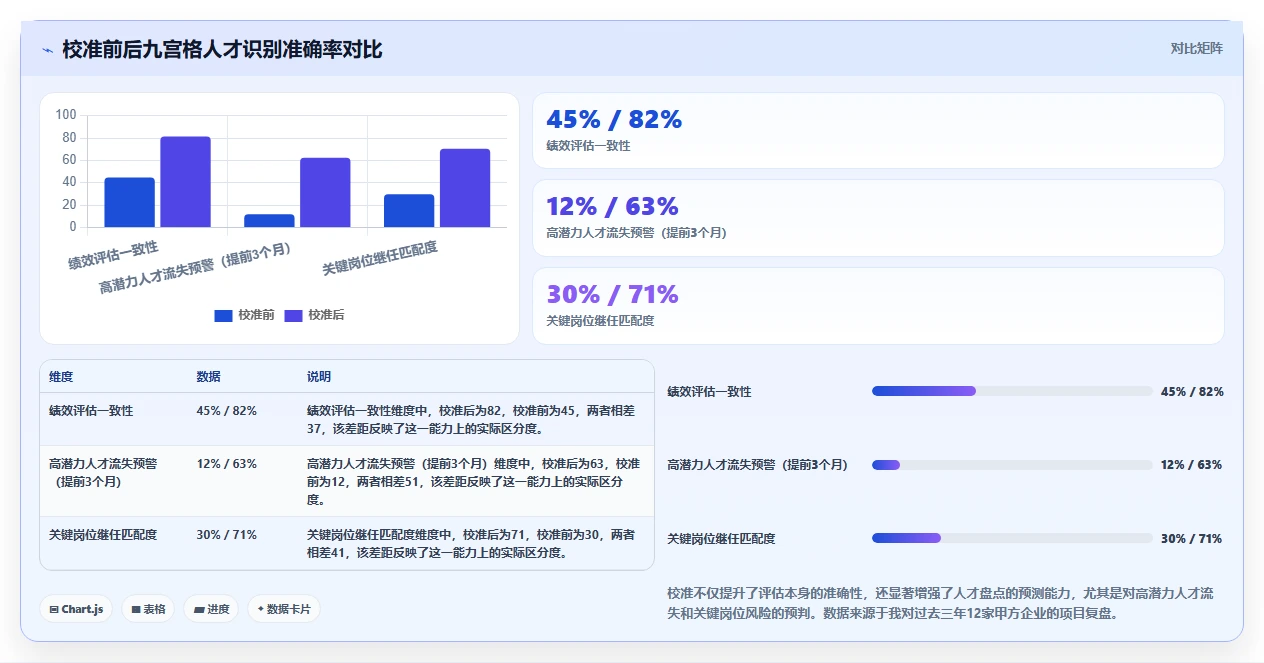This screenshot has width=1264, height=663.
Task: Click the 30% / 71% progress value label
Action: 1192,539
